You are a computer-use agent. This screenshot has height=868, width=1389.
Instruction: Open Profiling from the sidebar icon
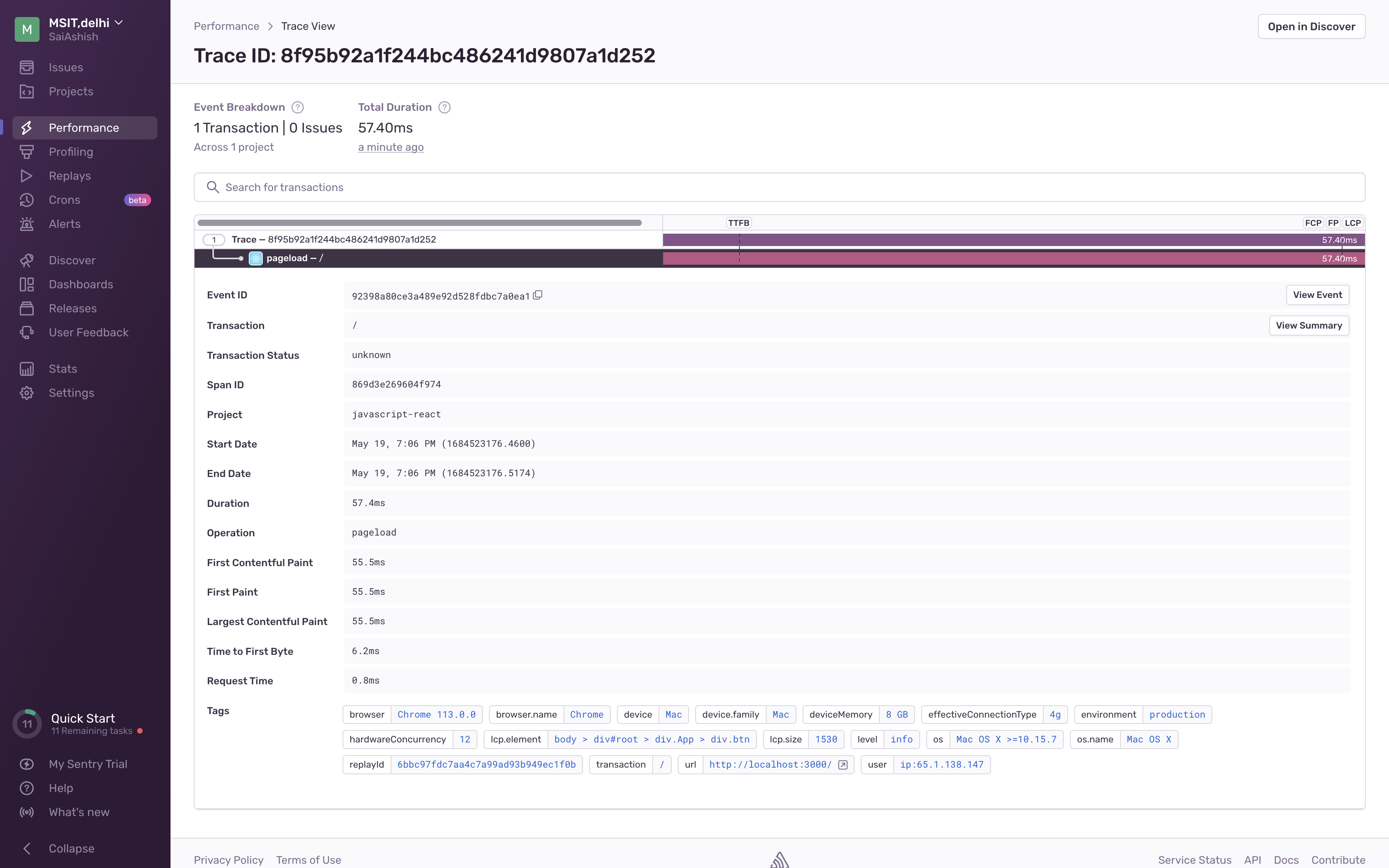coord(27,152)
